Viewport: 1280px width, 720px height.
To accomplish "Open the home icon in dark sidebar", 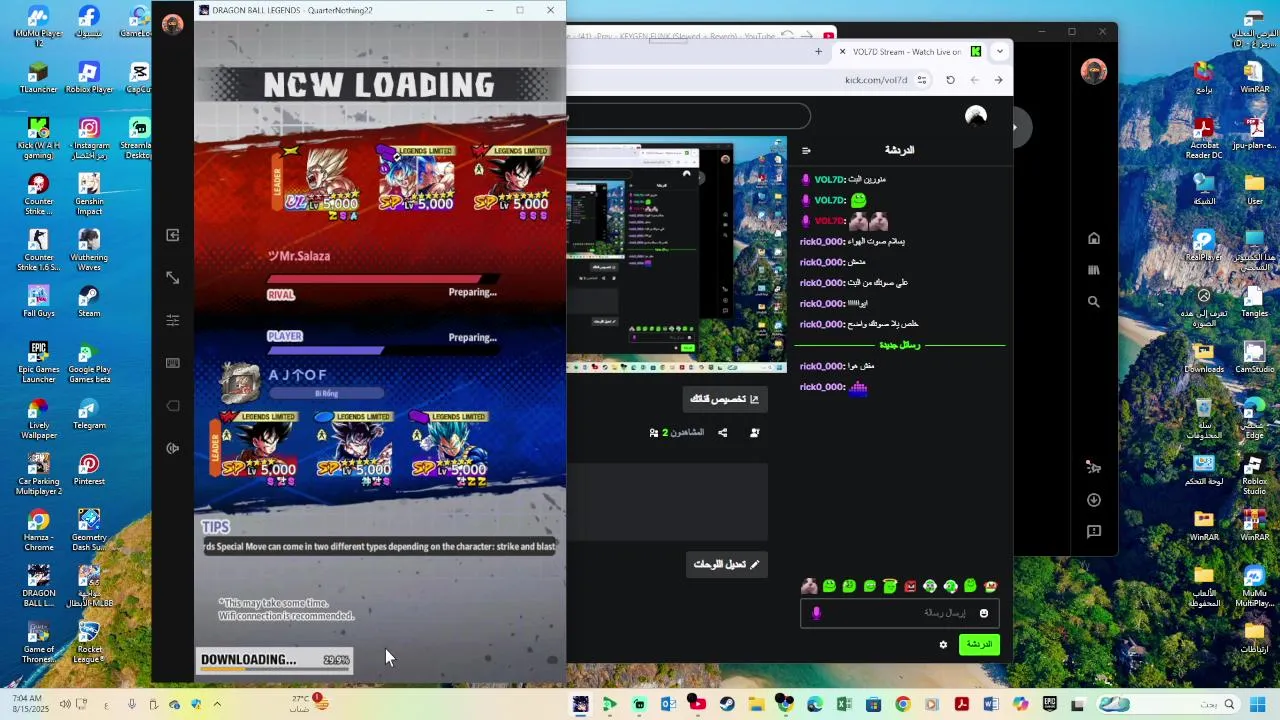I will (x=1094, y=238).
